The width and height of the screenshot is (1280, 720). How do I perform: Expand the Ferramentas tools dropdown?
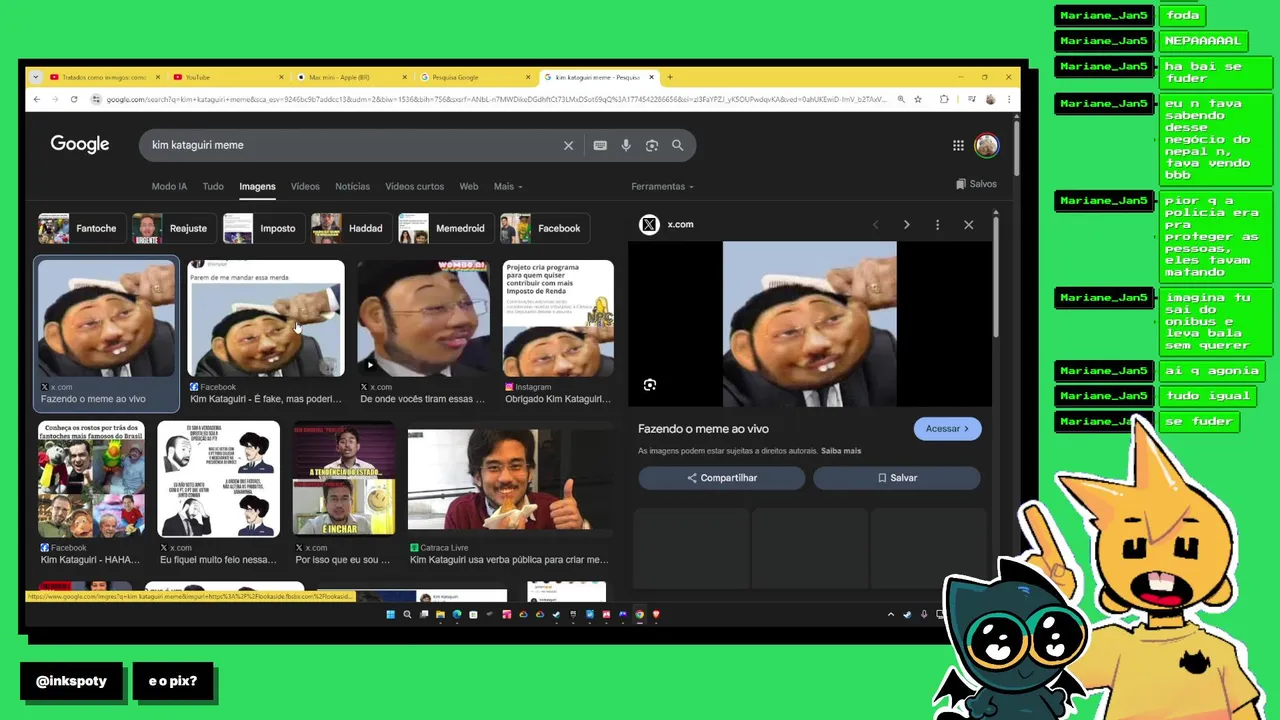coord(662,186)
